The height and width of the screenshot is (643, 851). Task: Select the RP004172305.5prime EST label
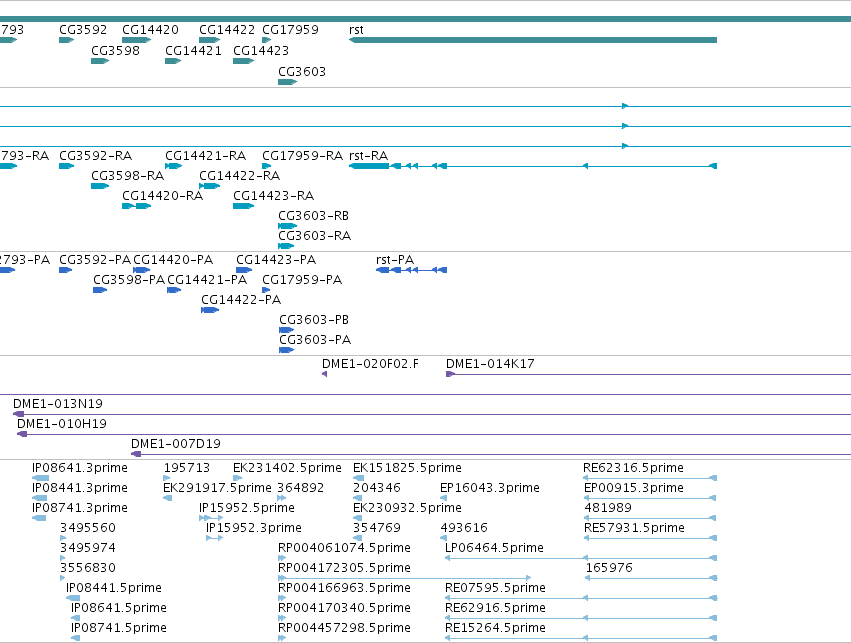(344, 569)
